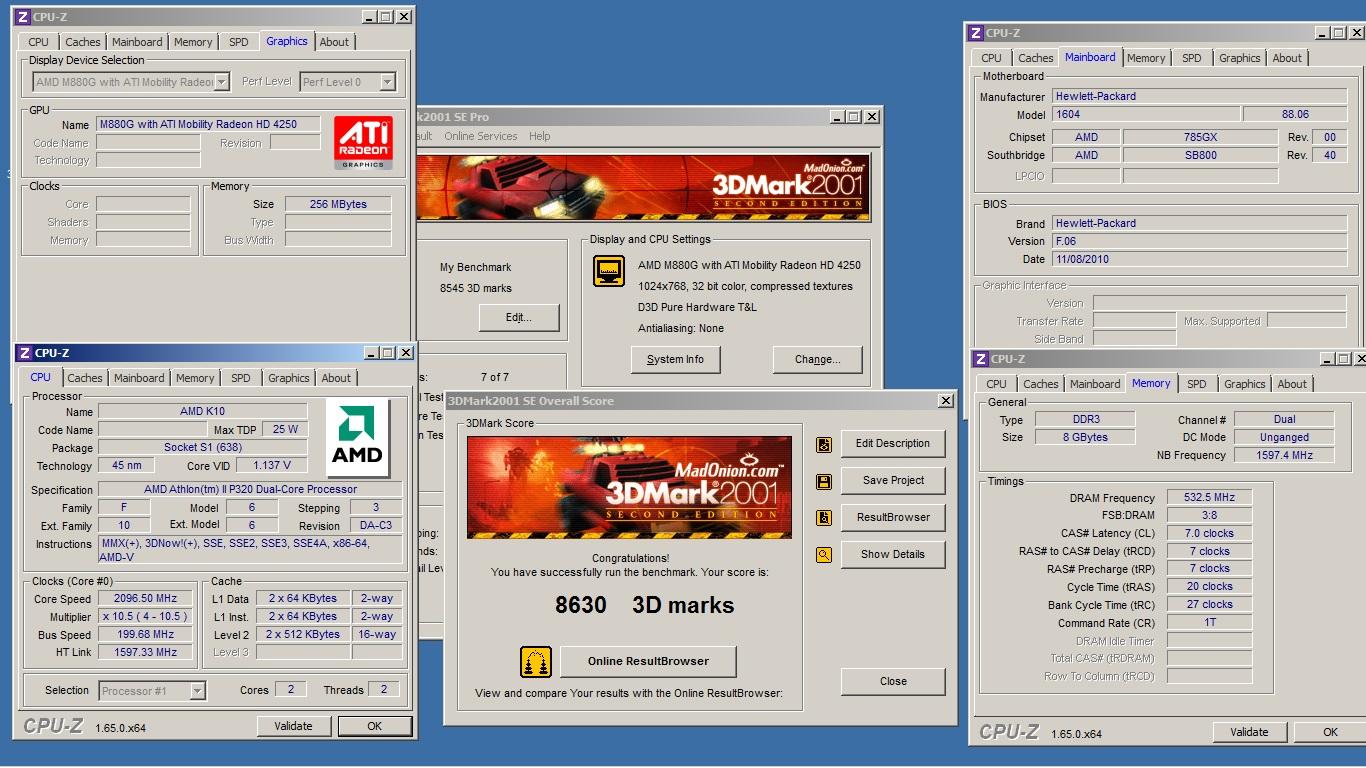Click the Change... display settings button
The height and width of the screenshot is (768, 1366).
(x=817, y=360)
